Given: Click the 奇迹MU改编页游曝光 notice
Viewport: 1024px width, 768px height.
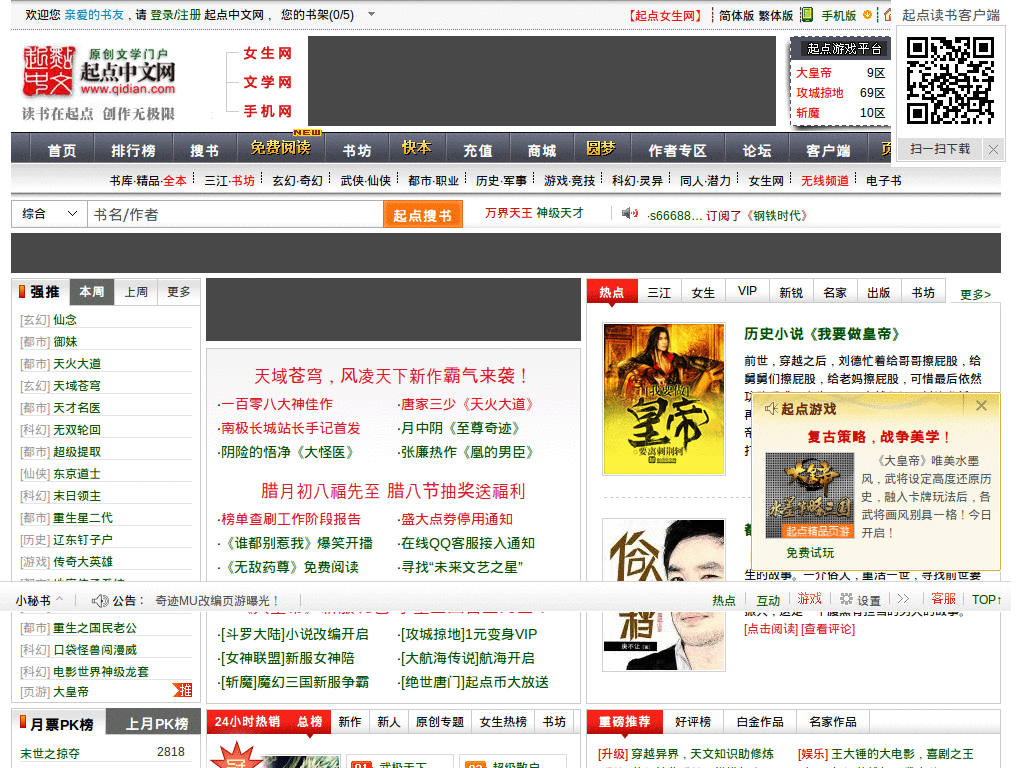Looking at the screenshot, I should (217, 601).
